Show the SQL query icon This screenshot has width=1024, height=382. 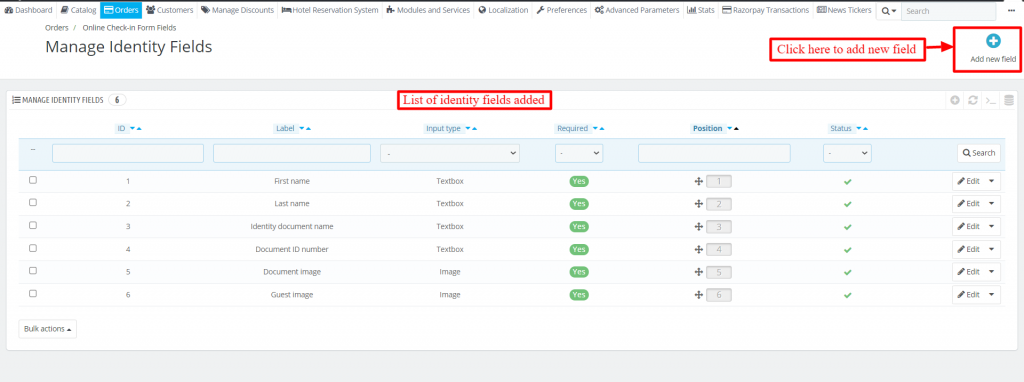point(991,101)
